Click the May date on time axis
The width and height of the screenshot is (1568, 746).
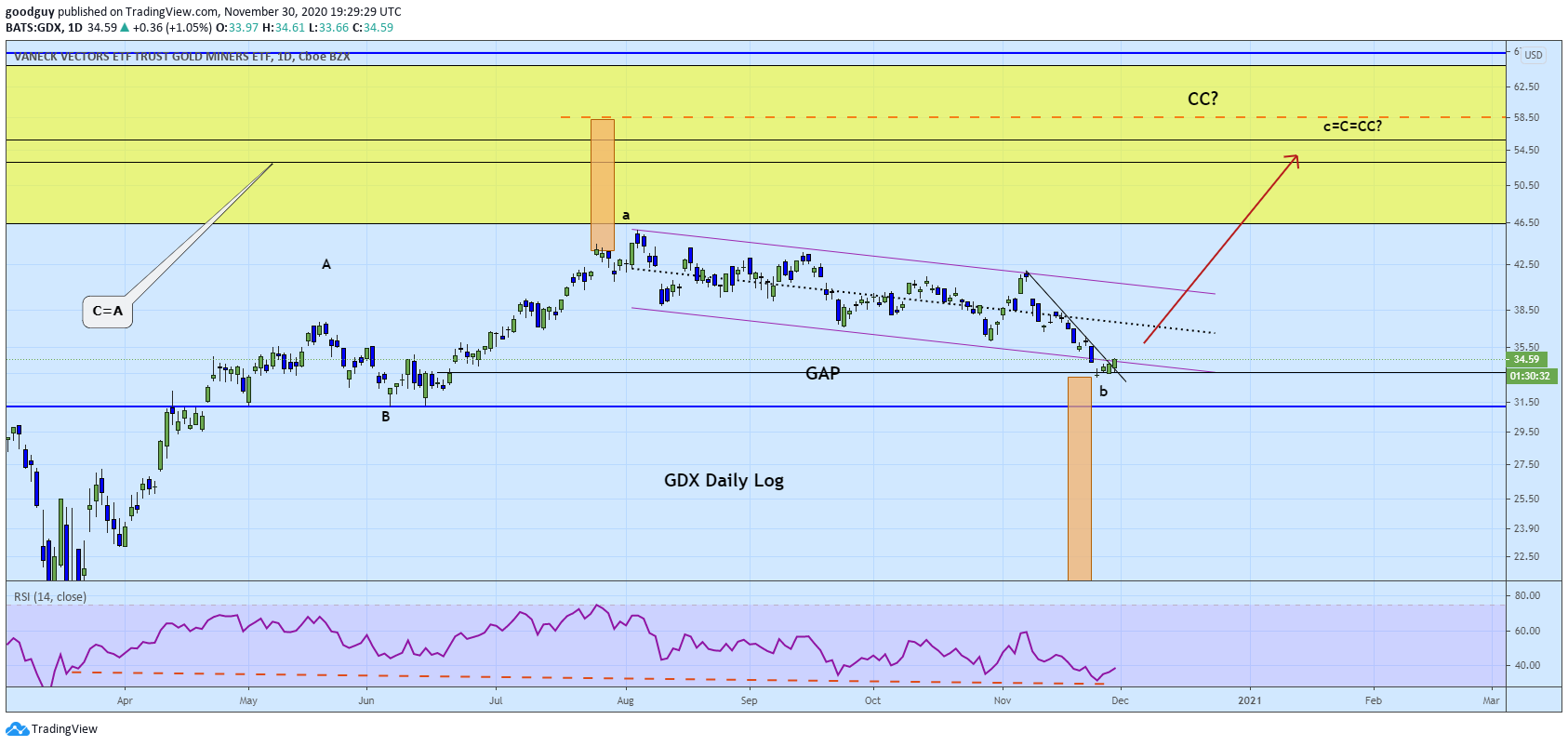pyautogui.click(x=248, y=700)
